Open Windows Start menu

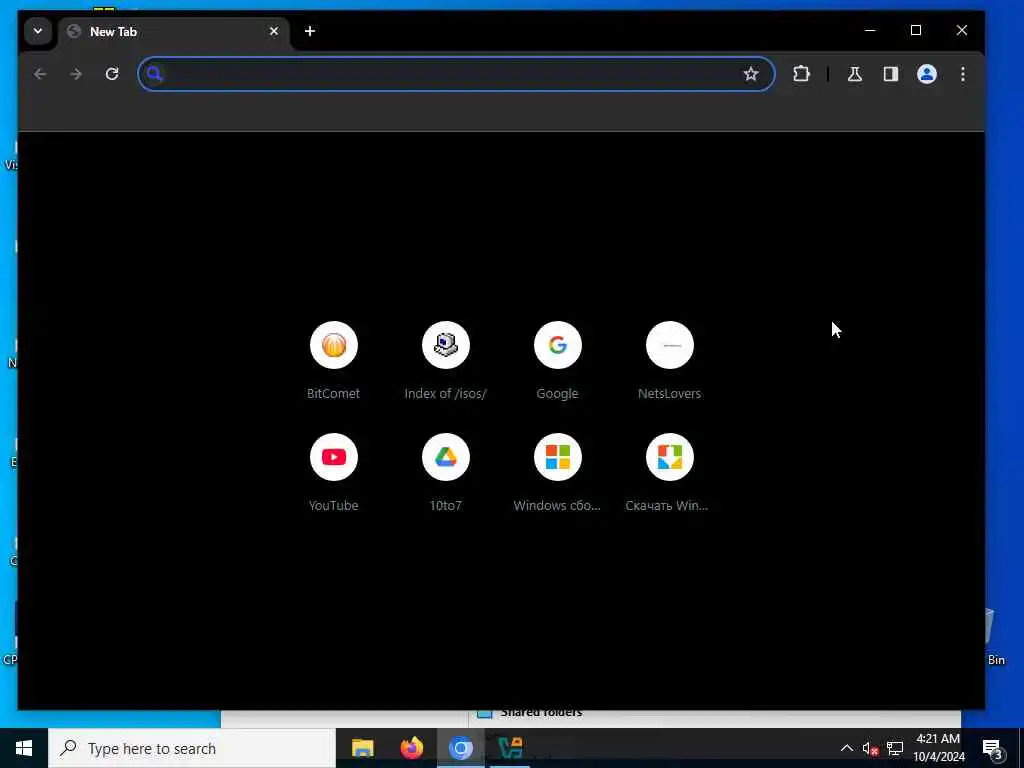click(24, 748)
